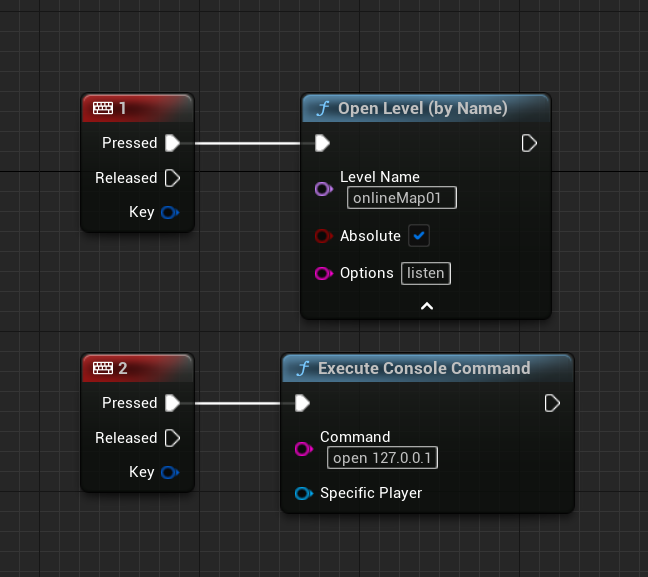Screen dimensions: 648x577
Task: Click the Level Name field onlineMap01
Action: (401, 198)
